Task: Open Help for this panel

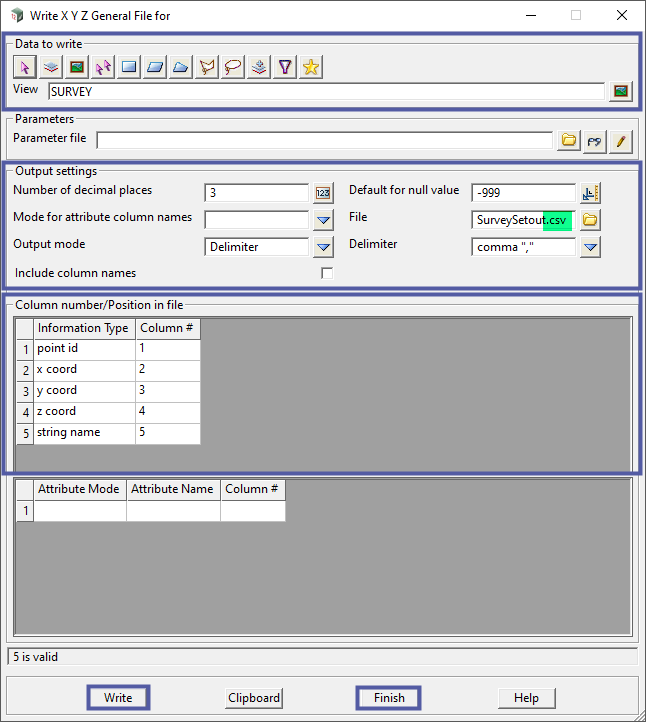Action: [x=526, y=698]
